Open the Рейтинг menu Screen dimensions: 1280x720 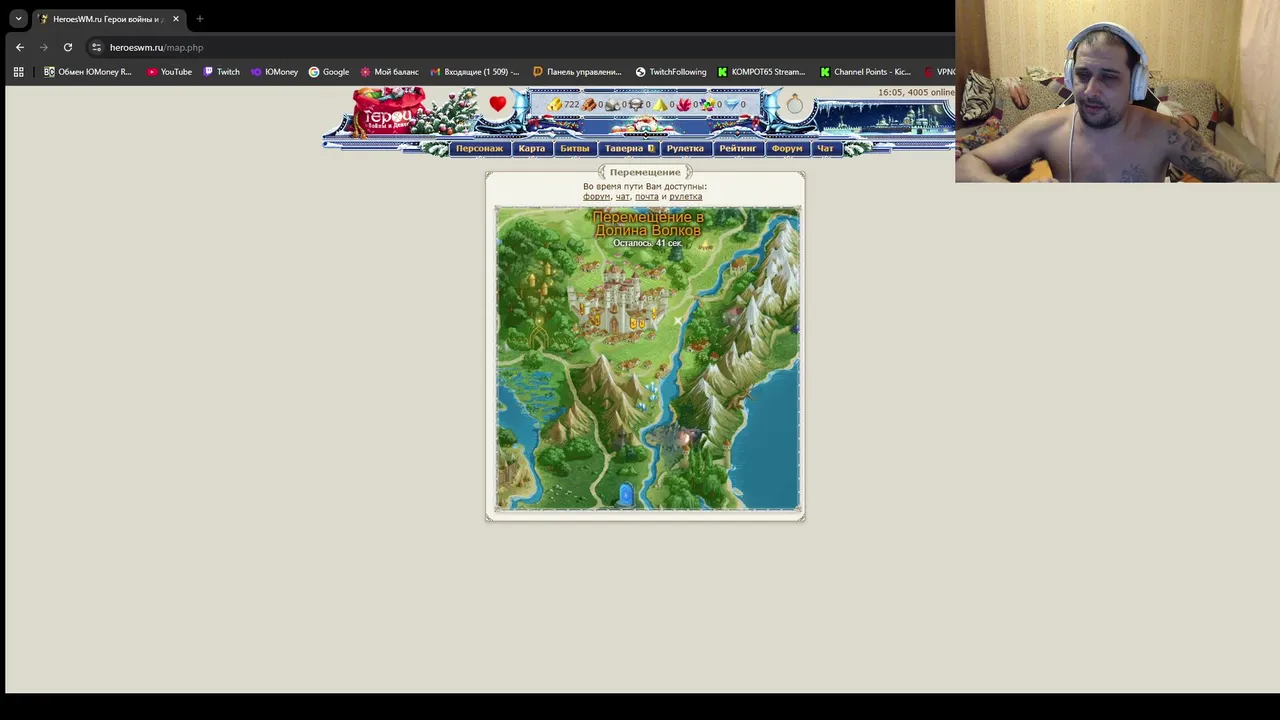pyautogui.click(x=738, y=148)
